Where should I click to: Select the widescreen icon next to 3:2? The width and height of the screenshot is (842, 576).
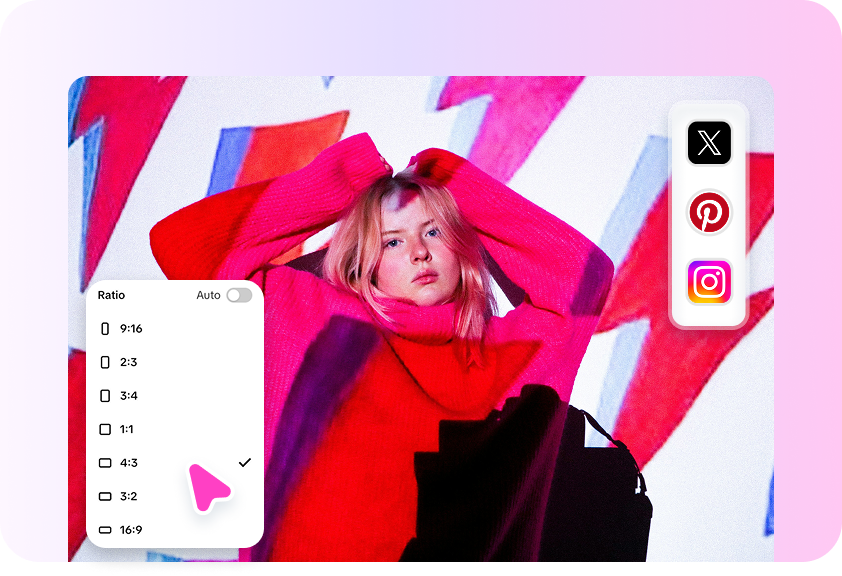click(106, 496)
